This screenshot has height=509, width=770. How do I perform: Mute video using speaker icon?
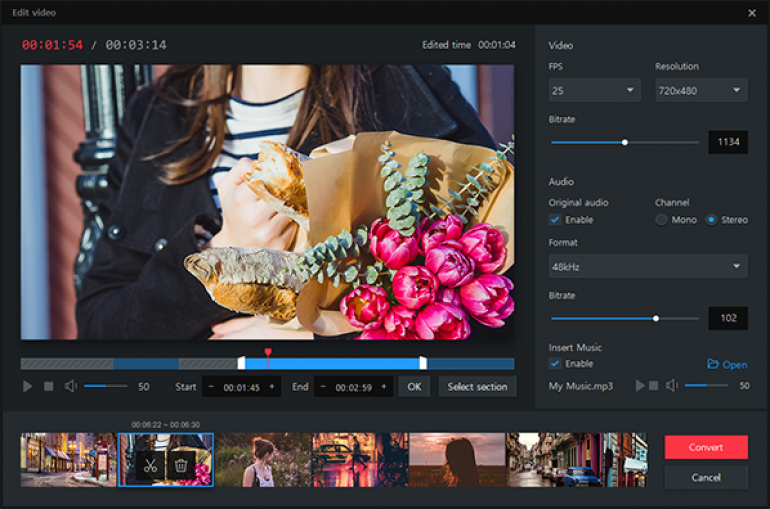click(x=71, y=386)
